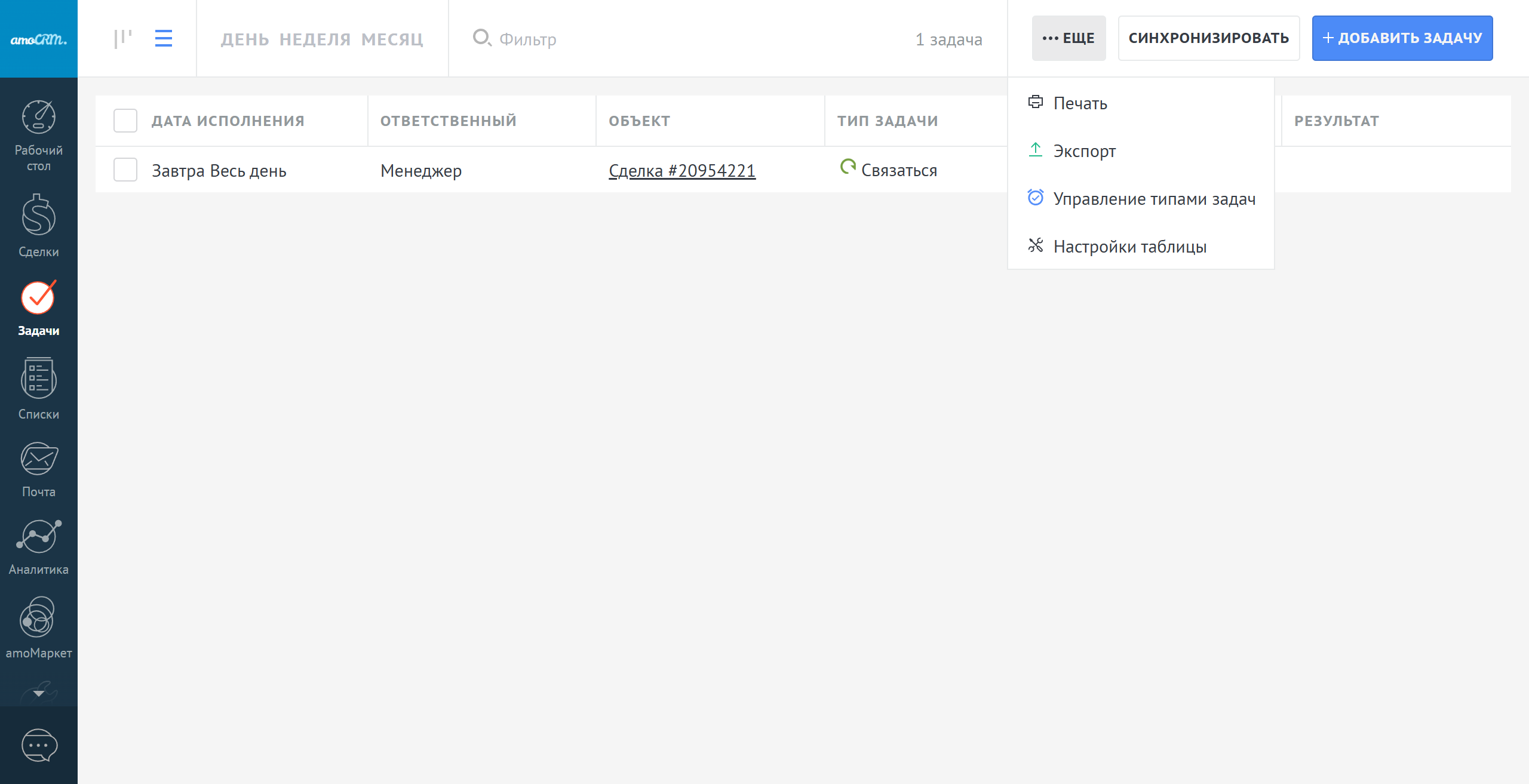Switch to list view icon

[163, 39]
